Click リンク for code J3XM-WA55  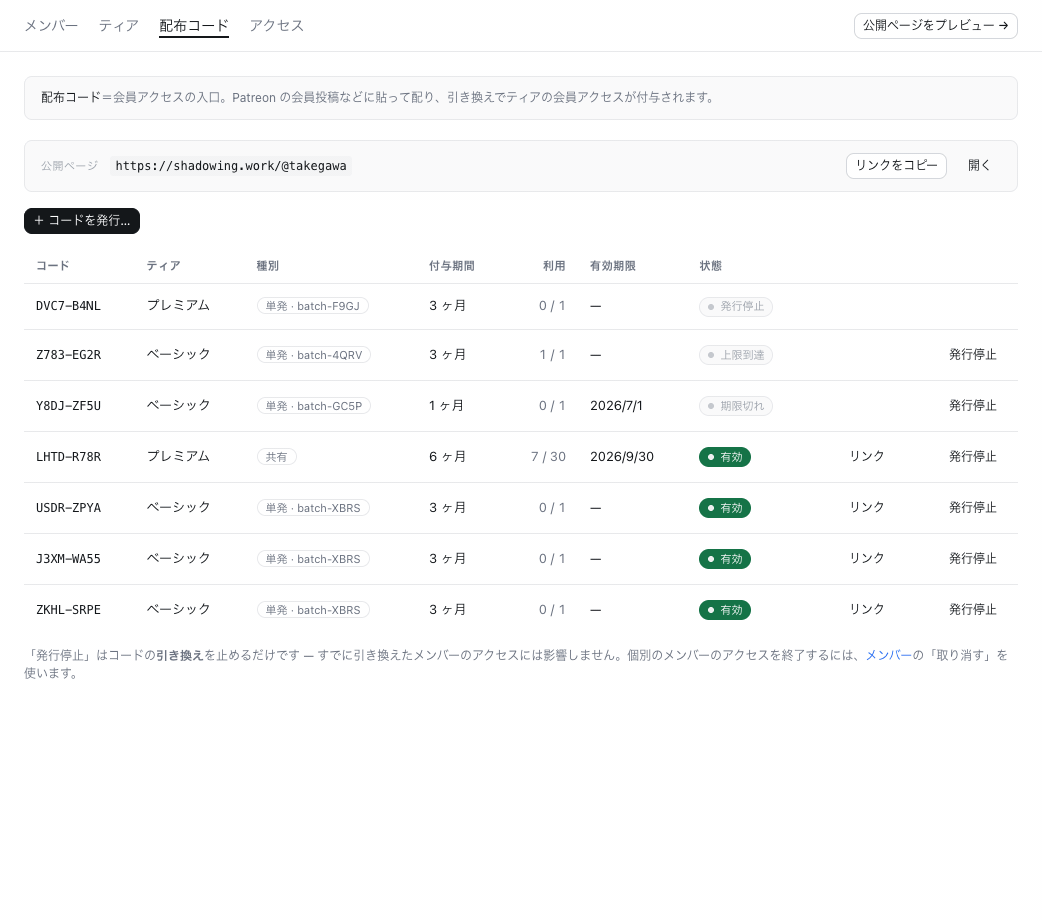(867, 558)
